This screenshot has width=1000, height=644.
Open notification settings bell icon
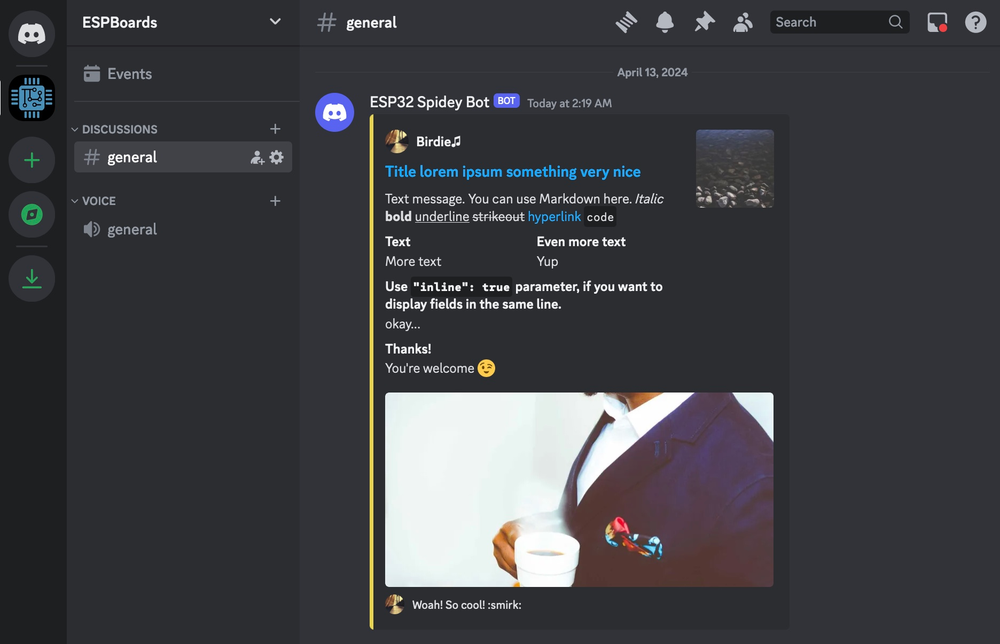tap(665, 22)
